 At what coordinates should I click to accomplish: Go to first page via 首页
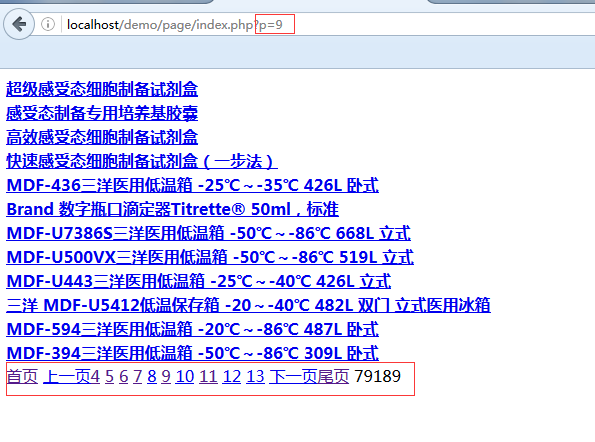click(22, 376)
